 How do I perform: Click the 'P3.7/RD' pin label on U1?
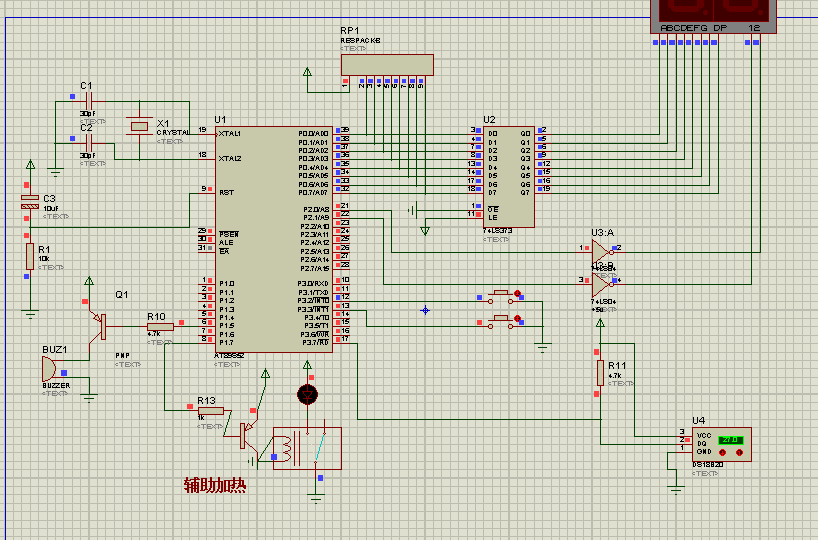(315, 343)
